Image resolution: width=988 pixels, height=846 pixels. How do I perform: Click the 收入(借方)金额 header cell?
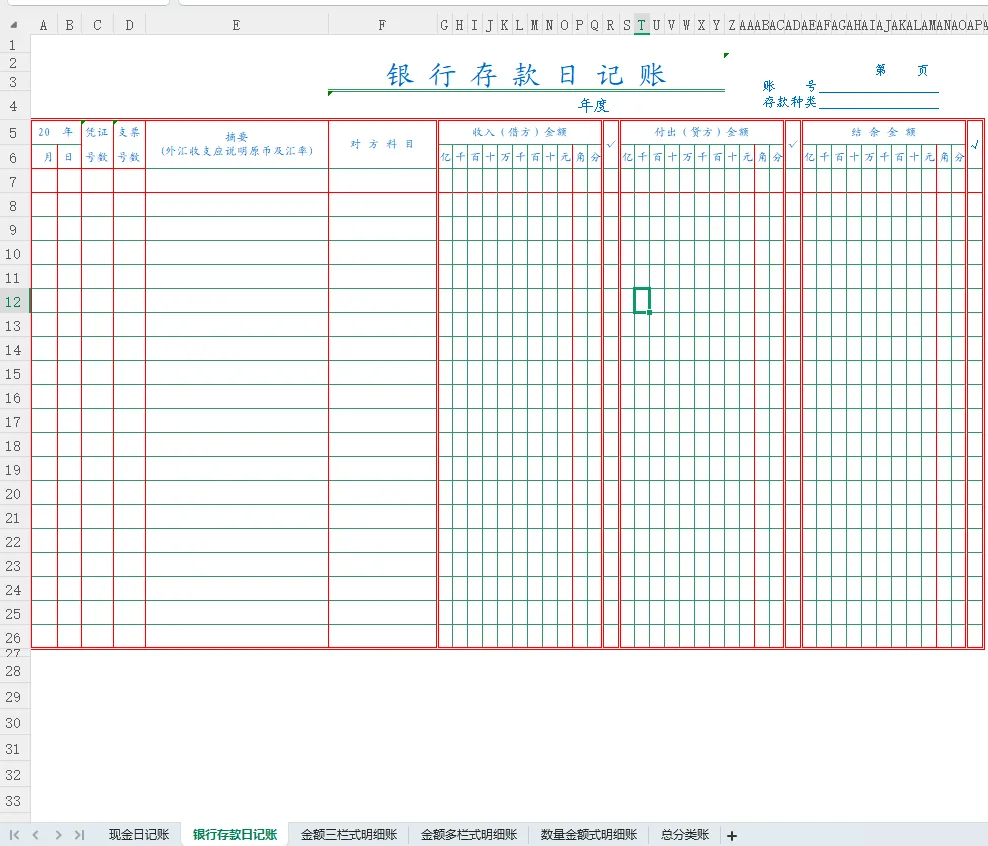tap(520, 132)
